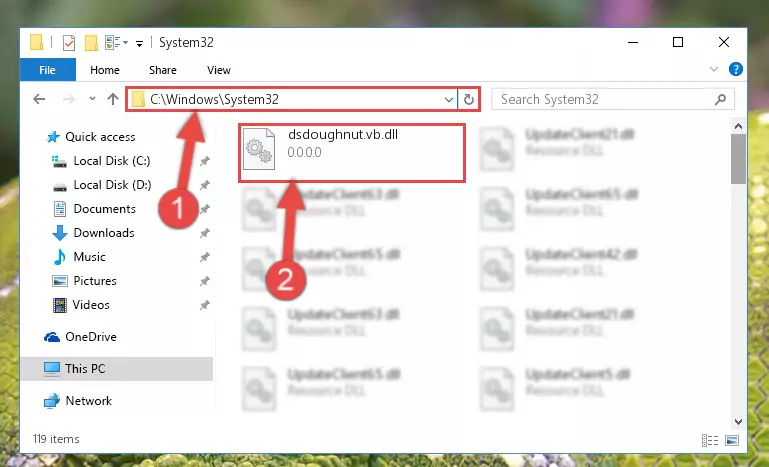Open Local Disk (C:) in sidebar

click(112, 161)
